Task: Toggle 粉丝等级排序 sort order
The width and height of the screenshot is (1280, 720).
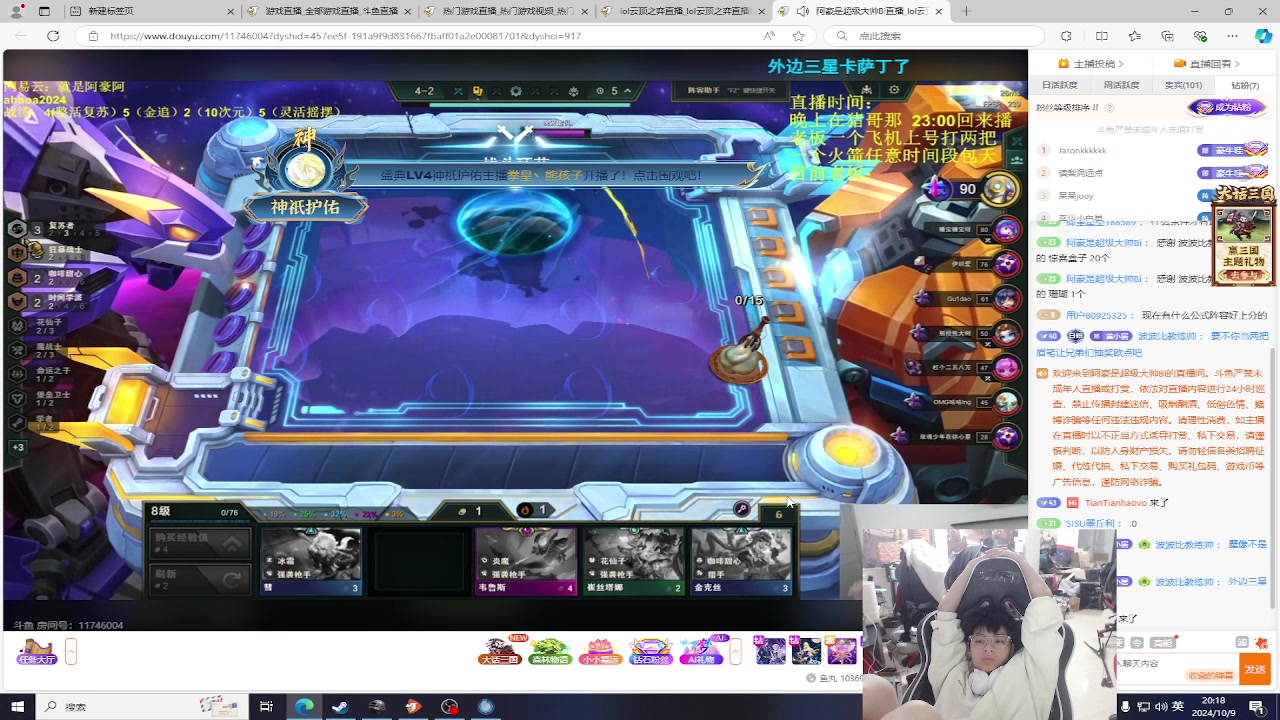Action: click(x=1069, y=107)
